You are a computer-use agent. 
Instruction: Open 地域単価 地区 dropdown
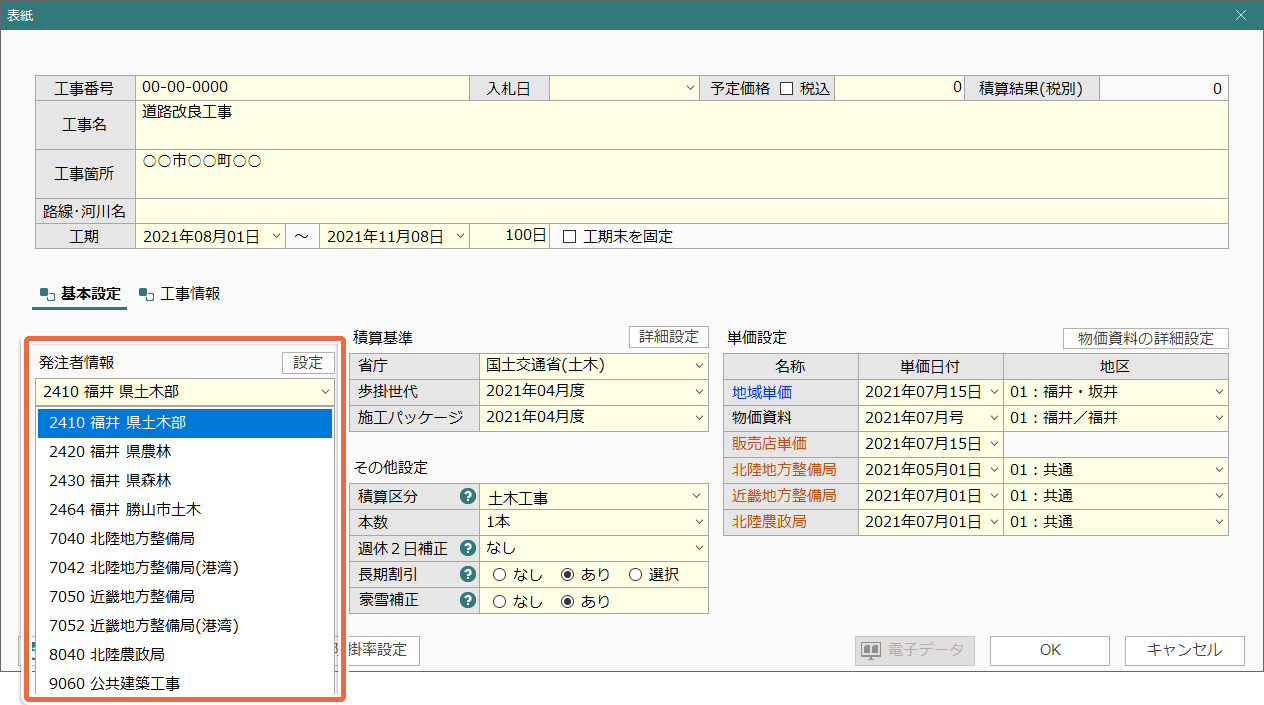tap(1219, 392)
